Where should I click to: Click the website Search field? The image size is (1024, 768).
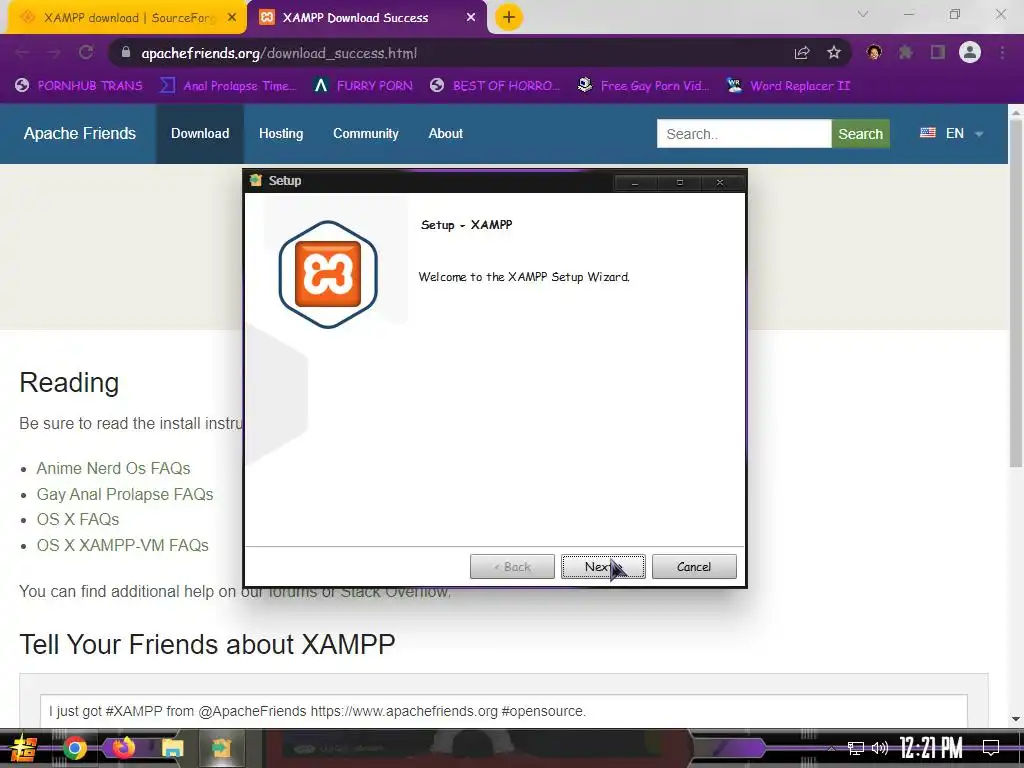(x=744, y=134)
